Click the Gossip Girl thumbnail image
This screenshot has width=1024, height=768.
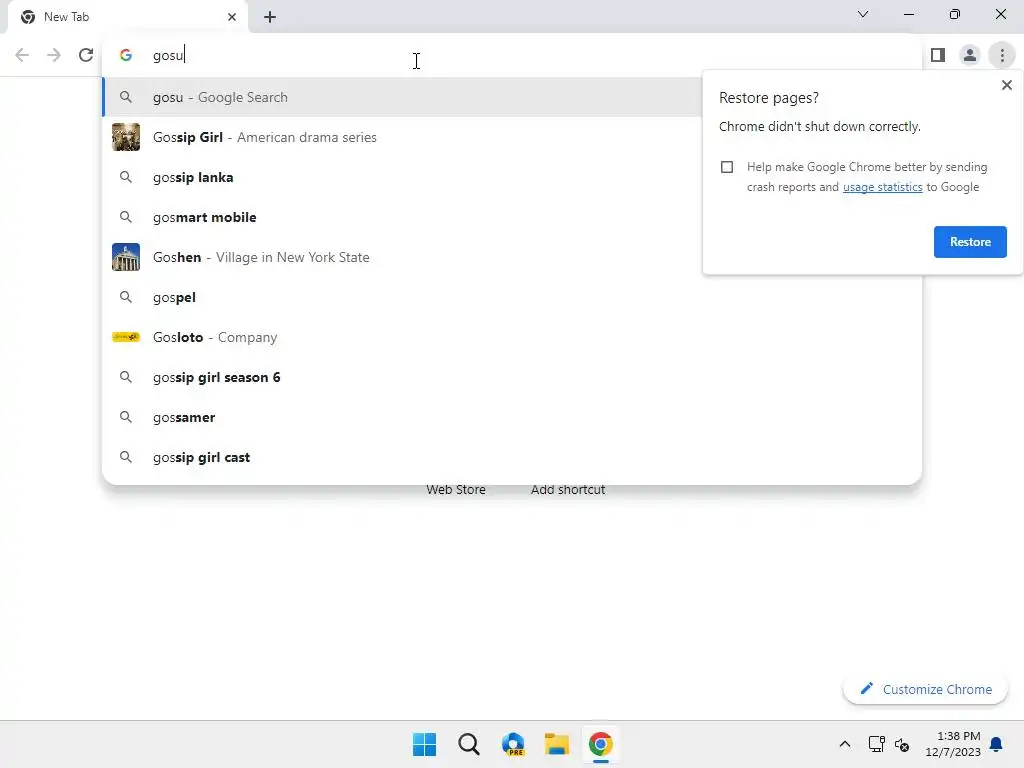pos(126,137)
